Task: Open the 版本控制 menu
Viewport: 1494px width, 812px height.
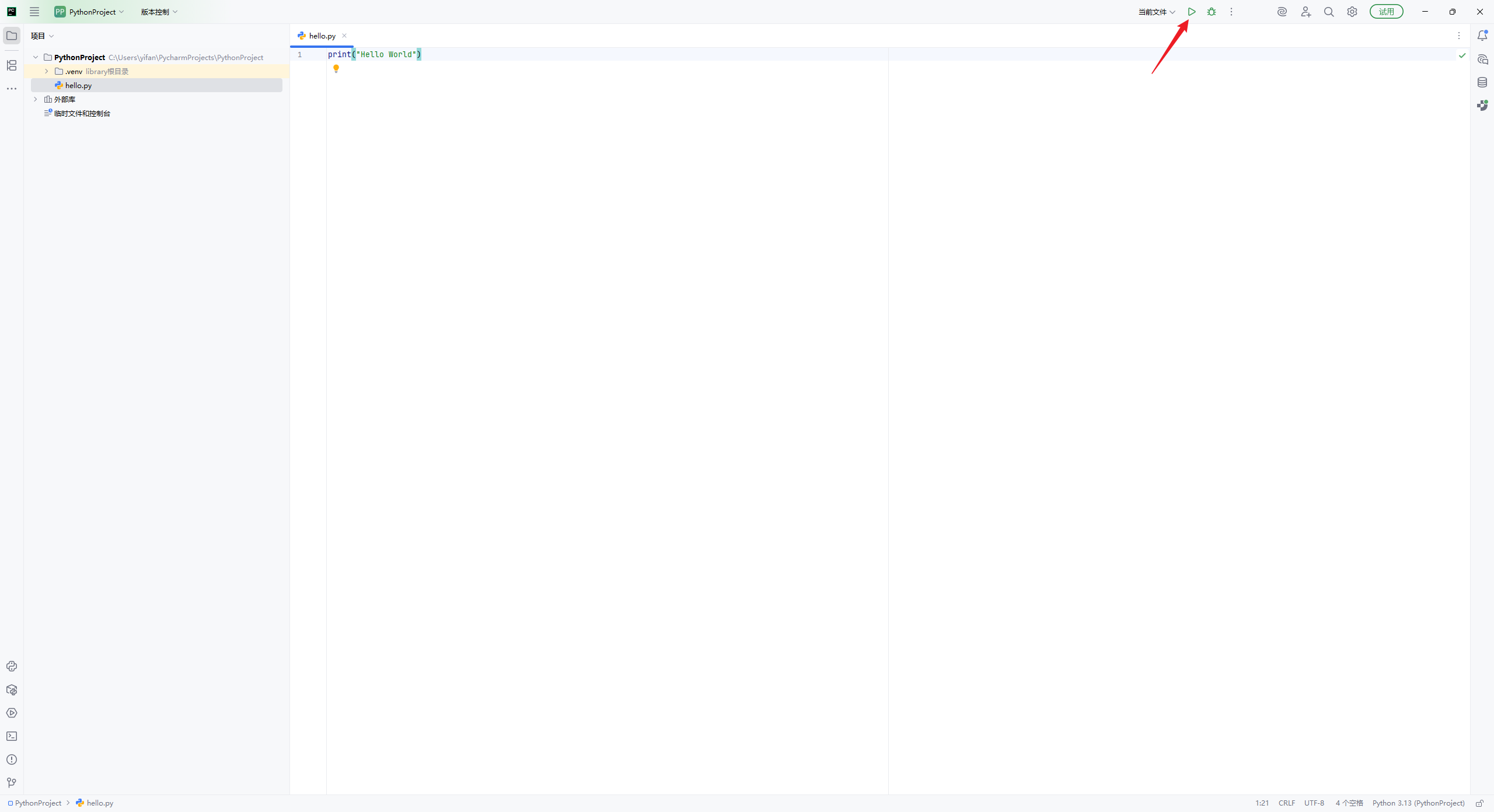Action: [159, 12]
